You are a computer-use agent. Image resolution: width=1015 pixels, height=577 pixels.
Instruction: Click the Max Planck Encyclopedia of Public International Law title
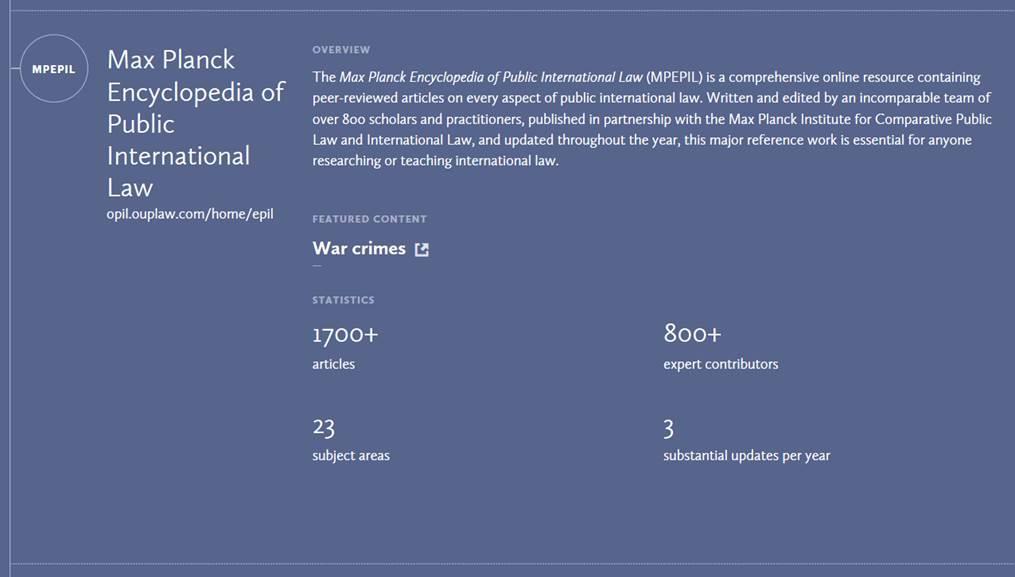pyautogui.click(x=195, y=123)
